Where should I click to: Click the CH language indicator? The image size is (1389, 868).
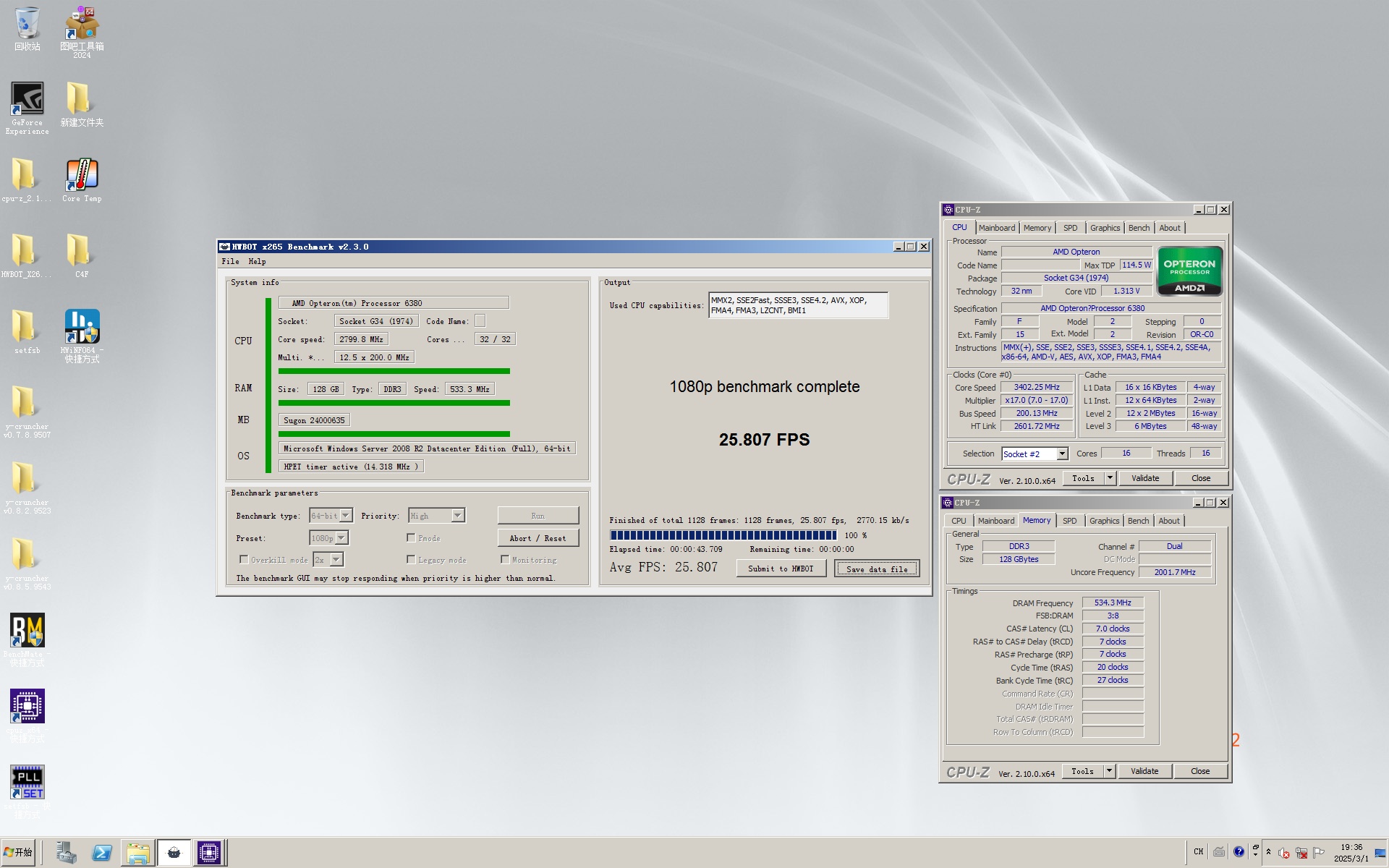1199,851
